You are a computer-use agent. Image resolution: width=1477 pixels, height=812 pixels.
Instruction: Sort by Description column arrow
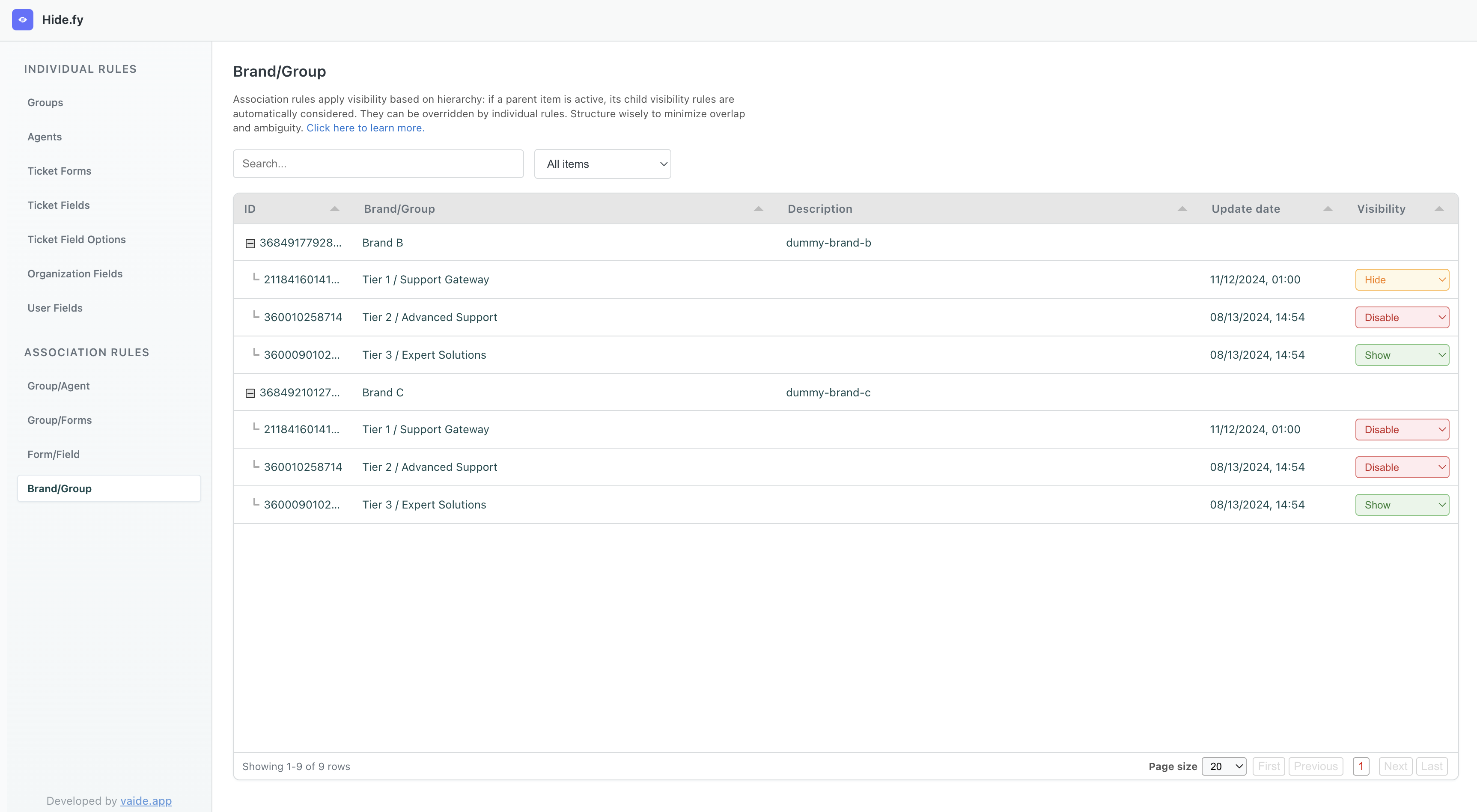click(1182, 209)
